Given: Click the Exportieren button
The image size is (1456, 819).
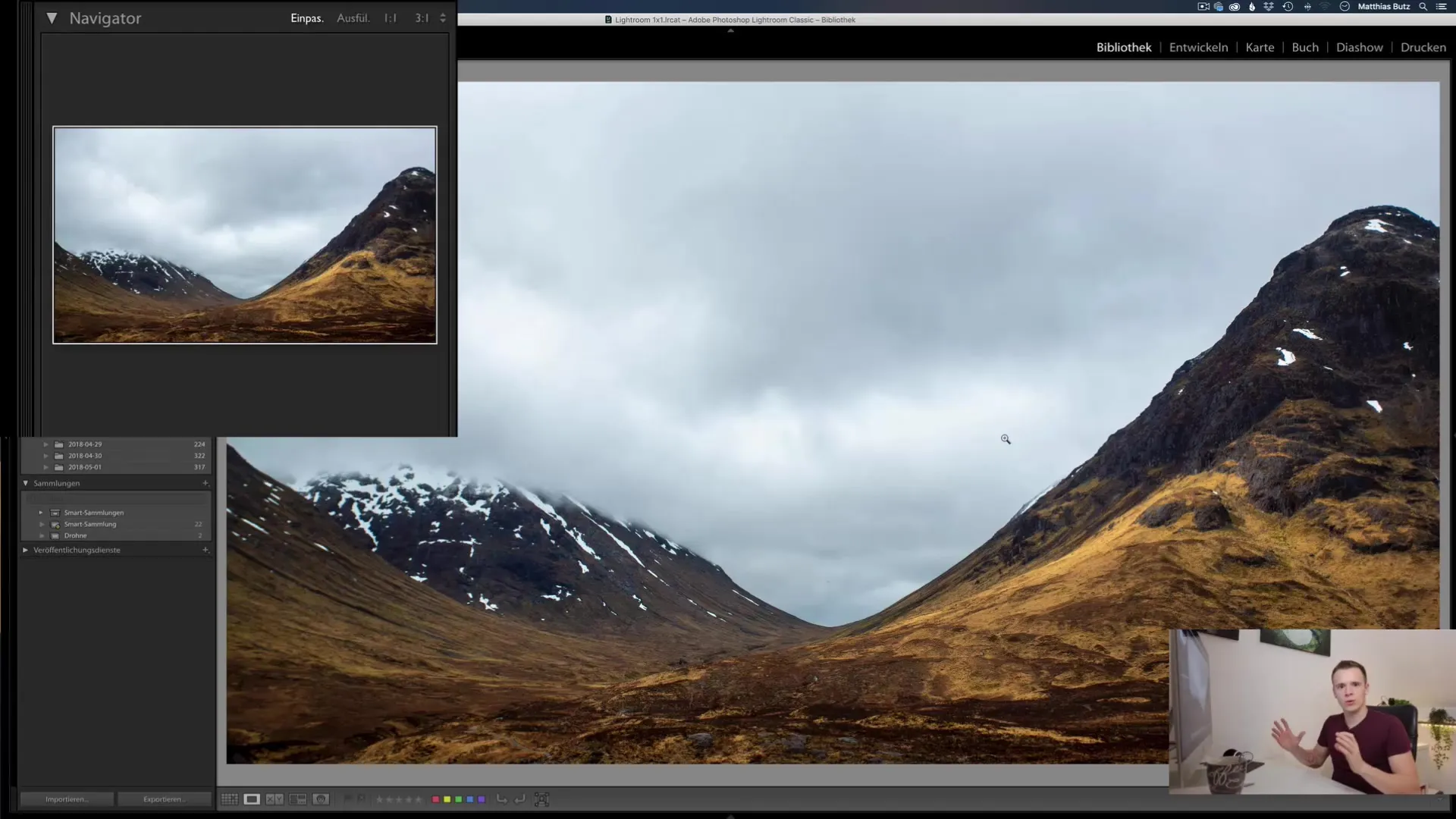Looking at the screenshot, I should click(164, 799).
